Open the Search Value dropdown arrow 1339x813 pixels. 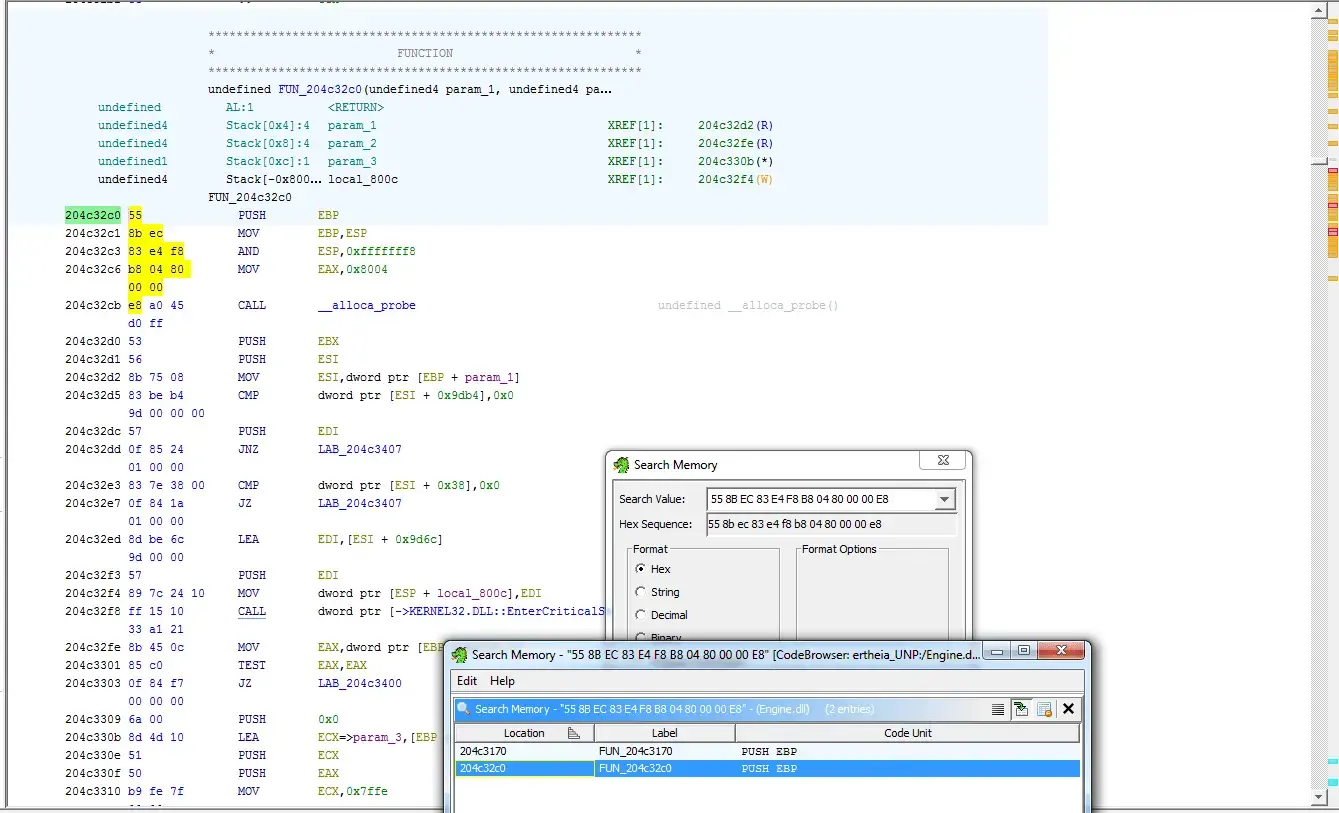tap(944, 499)
